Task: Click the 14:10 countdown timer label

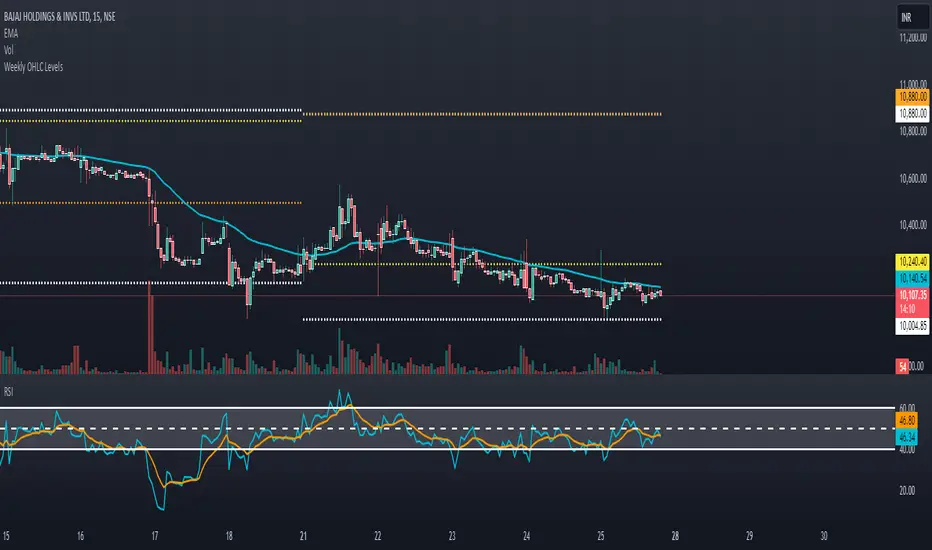Action: point(907,309)
